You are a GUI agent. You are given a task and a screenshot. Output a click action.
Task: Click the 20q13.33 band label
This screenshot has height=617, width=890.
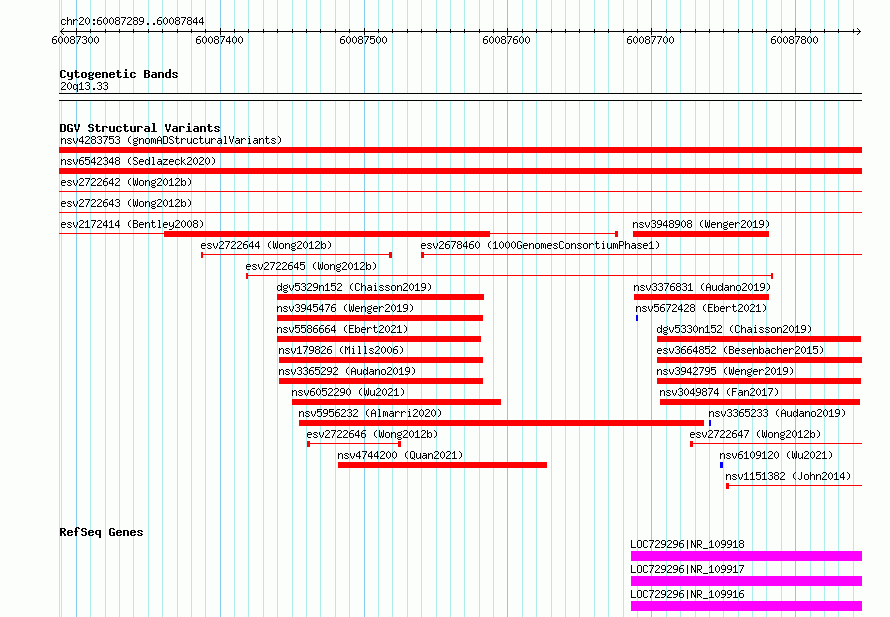tap(84, 86)
